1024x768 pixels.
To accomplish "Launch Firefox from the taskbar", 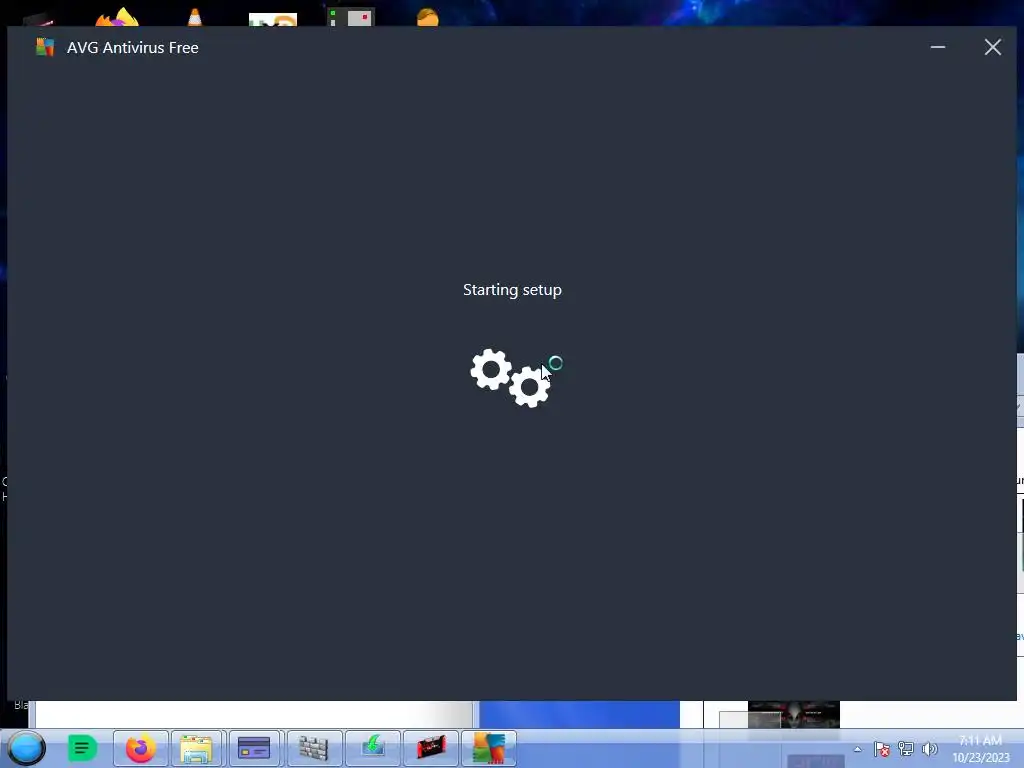I will tap(140, 748).
